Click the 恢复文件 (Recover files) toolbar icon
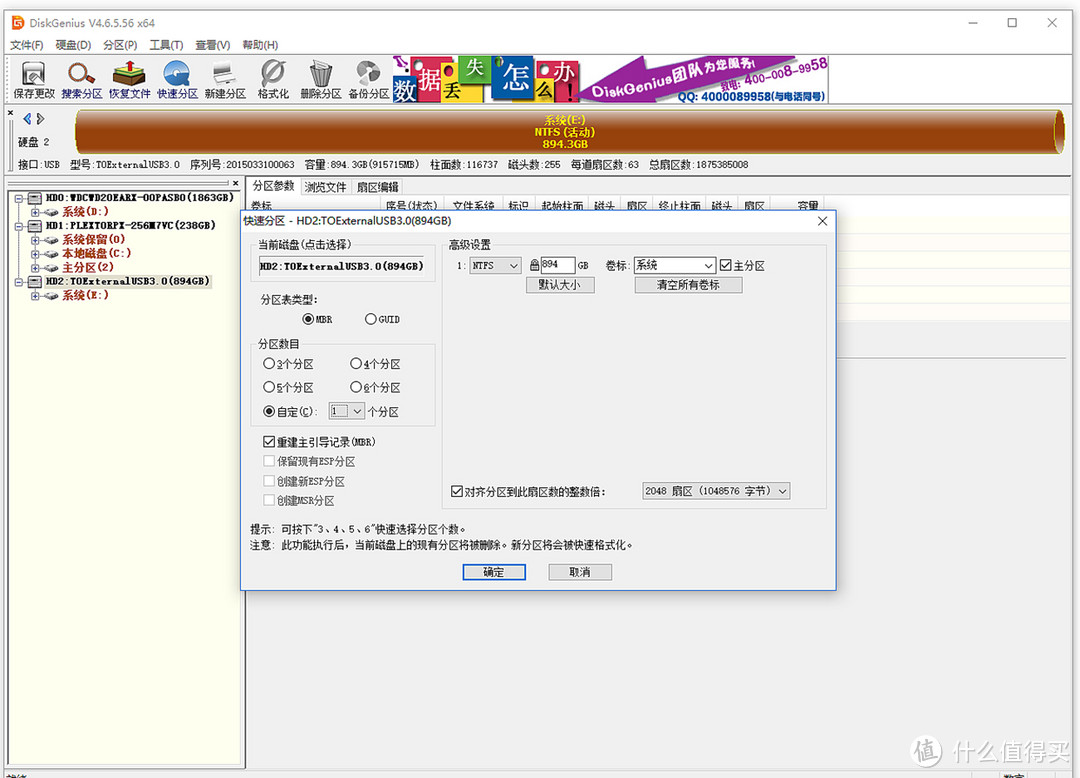This screenshot has width=1080, height=778. [129, 80]
